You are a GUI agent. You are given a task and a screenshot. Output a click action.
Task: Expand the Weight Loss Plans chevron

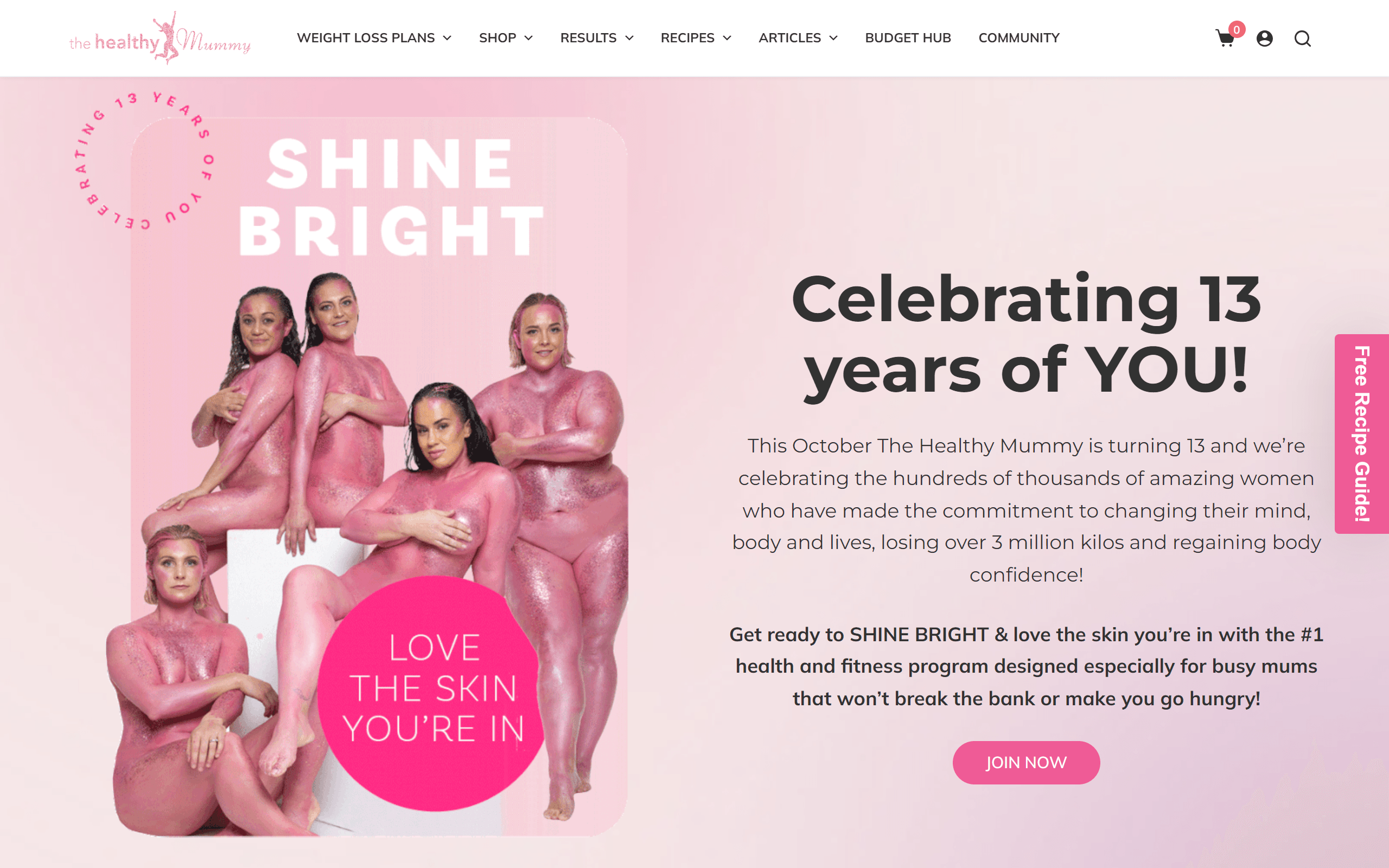447,38
